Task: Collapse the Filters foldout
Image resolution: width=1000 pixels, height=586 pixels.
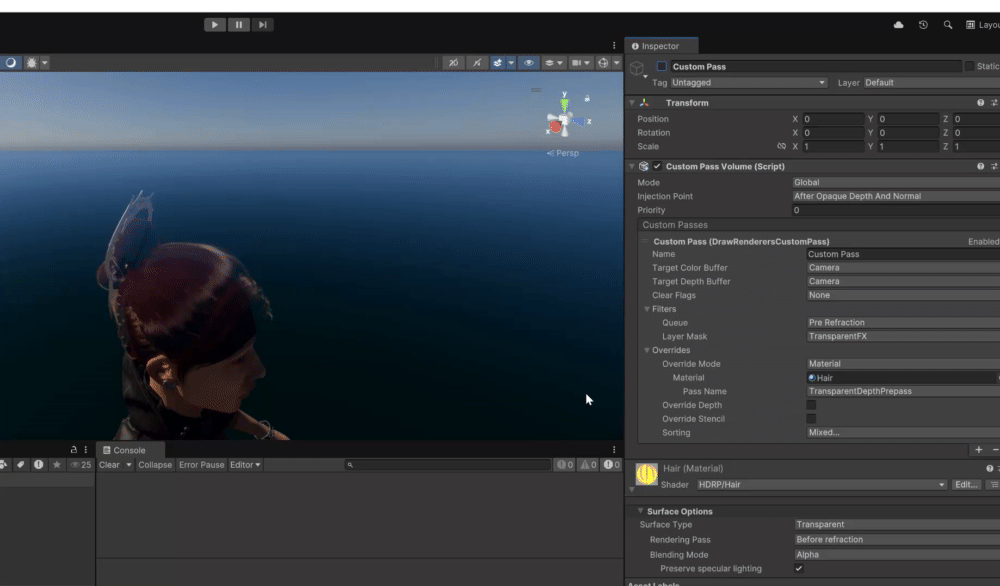Action: click(647, 309)
